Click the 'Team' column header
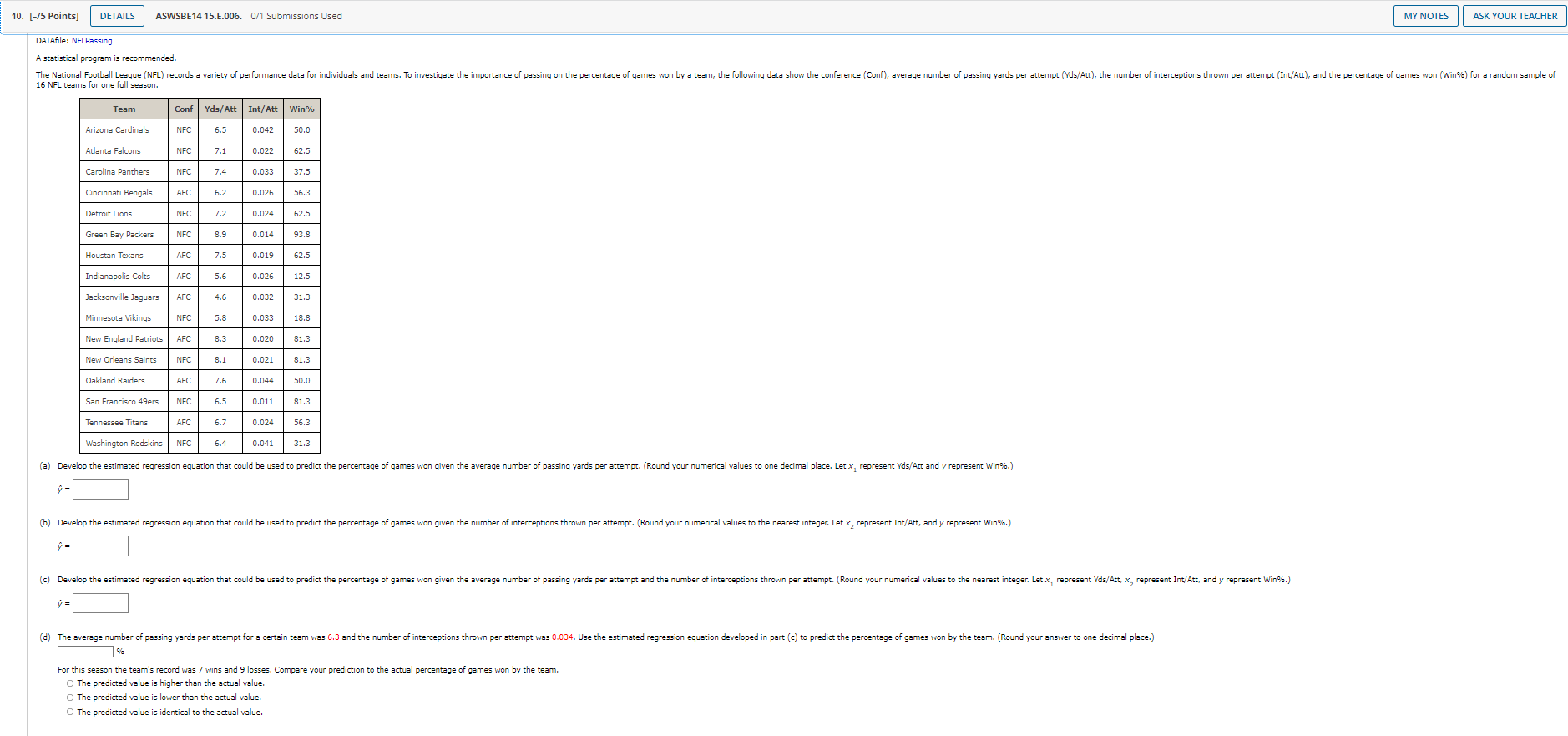 pos(124,109)
